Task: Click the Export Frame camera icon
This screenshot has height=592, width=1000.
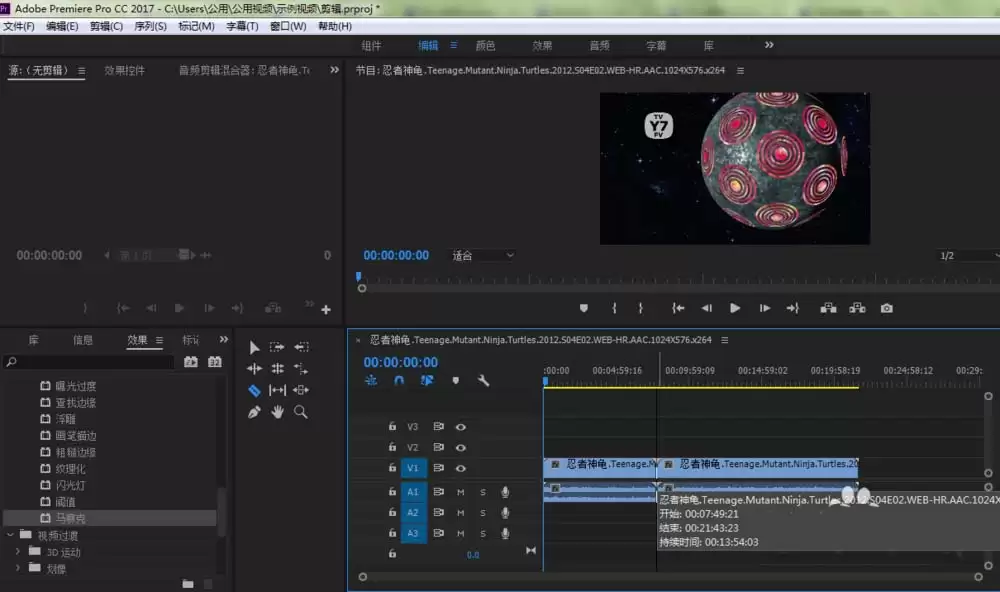Action: 886,309
